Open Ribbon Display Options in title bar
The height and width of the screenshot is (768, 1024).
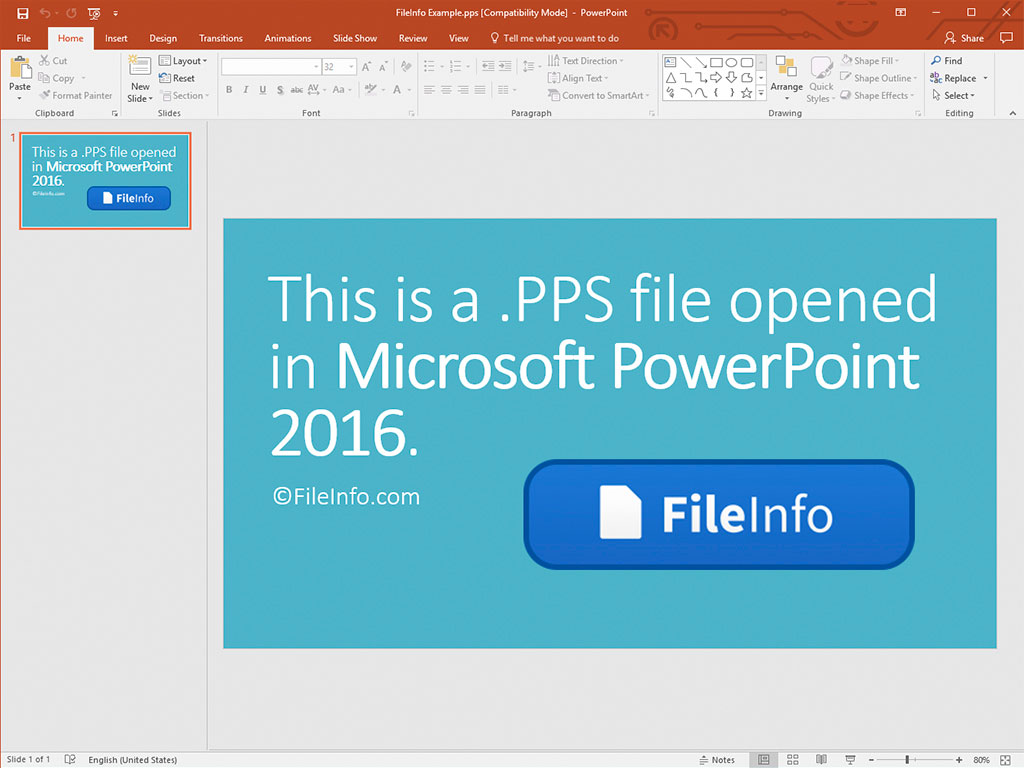point(901,12)
